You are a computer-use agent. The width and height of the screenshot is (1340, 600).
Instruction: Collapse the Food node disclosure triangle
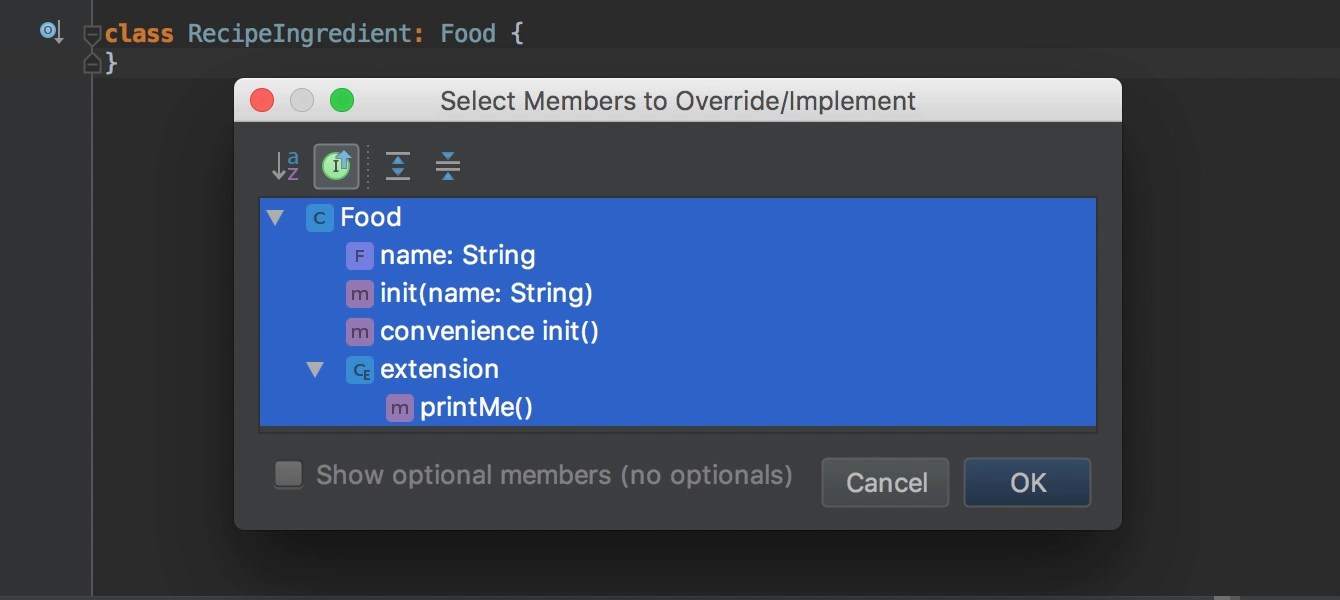(275, 217)
